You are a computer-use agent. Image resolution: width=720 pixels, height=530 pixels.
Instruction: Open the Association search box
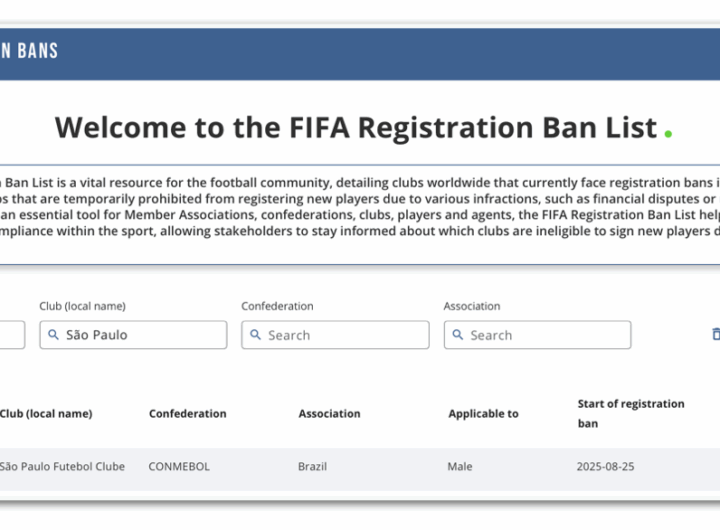tap(542, 335)
